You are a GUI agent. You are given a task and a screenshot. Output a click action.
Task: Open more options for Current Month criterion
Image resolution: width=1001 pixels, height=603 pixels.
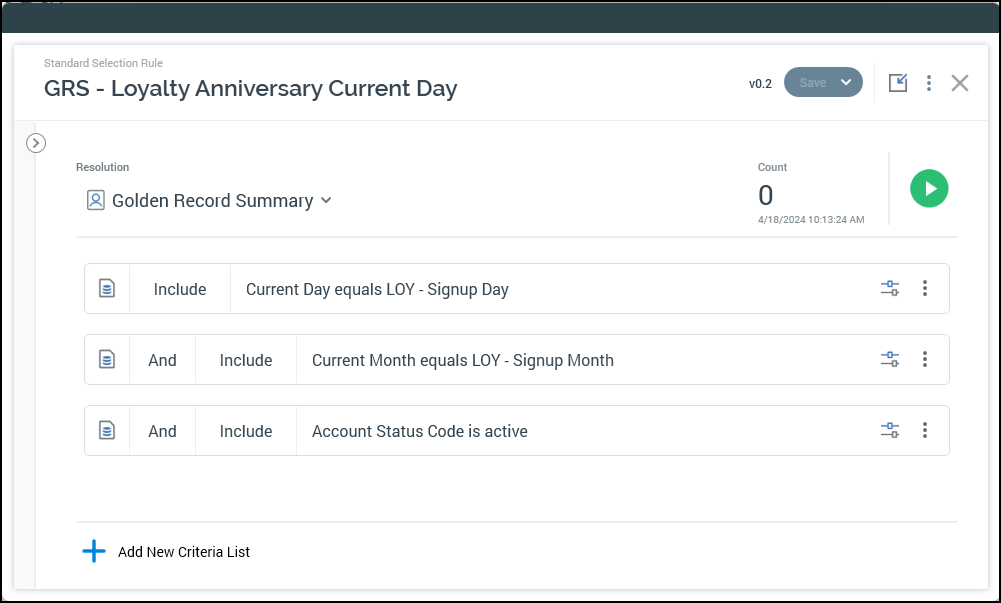coord(925,360)
